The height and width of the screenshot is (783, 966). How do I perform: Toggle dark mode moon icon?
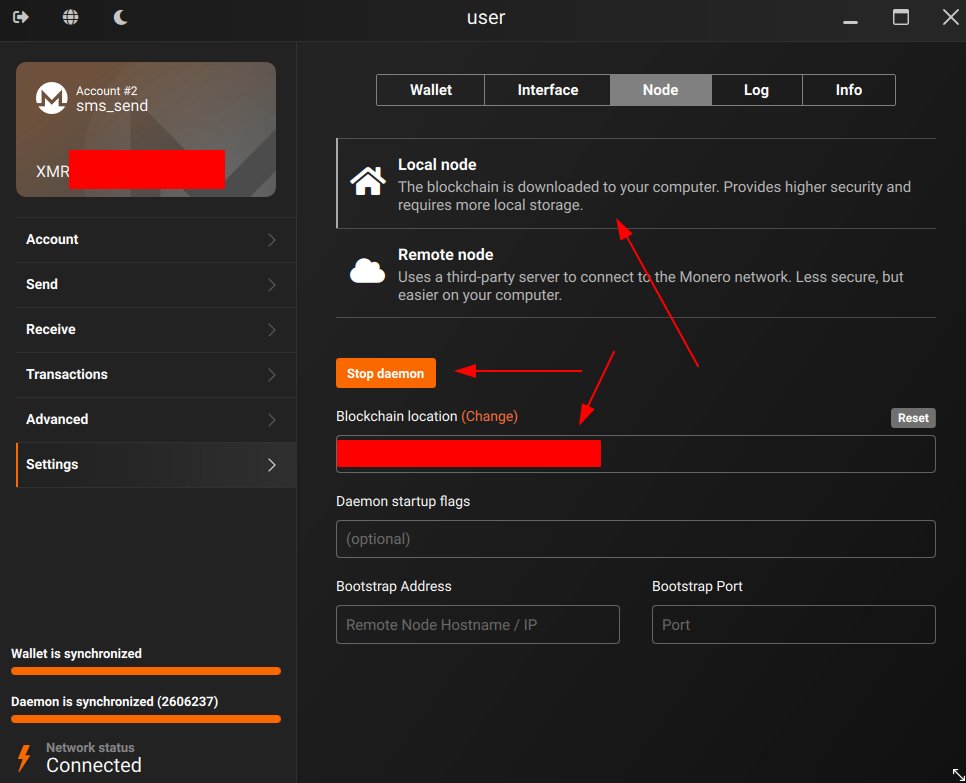[121, 17]
